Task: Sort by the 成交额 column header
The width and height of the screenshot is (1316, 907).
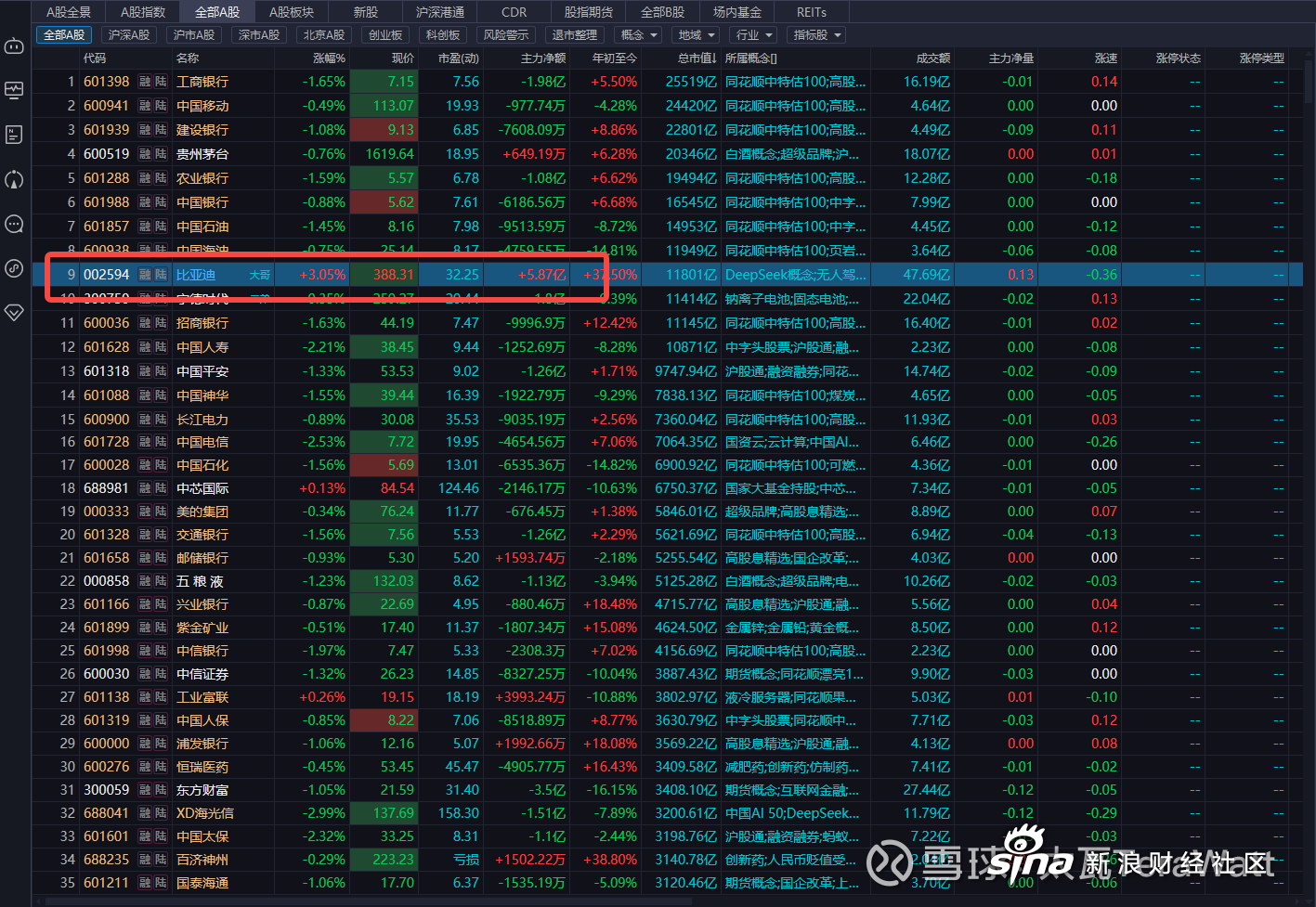Action: coord(933,58)
